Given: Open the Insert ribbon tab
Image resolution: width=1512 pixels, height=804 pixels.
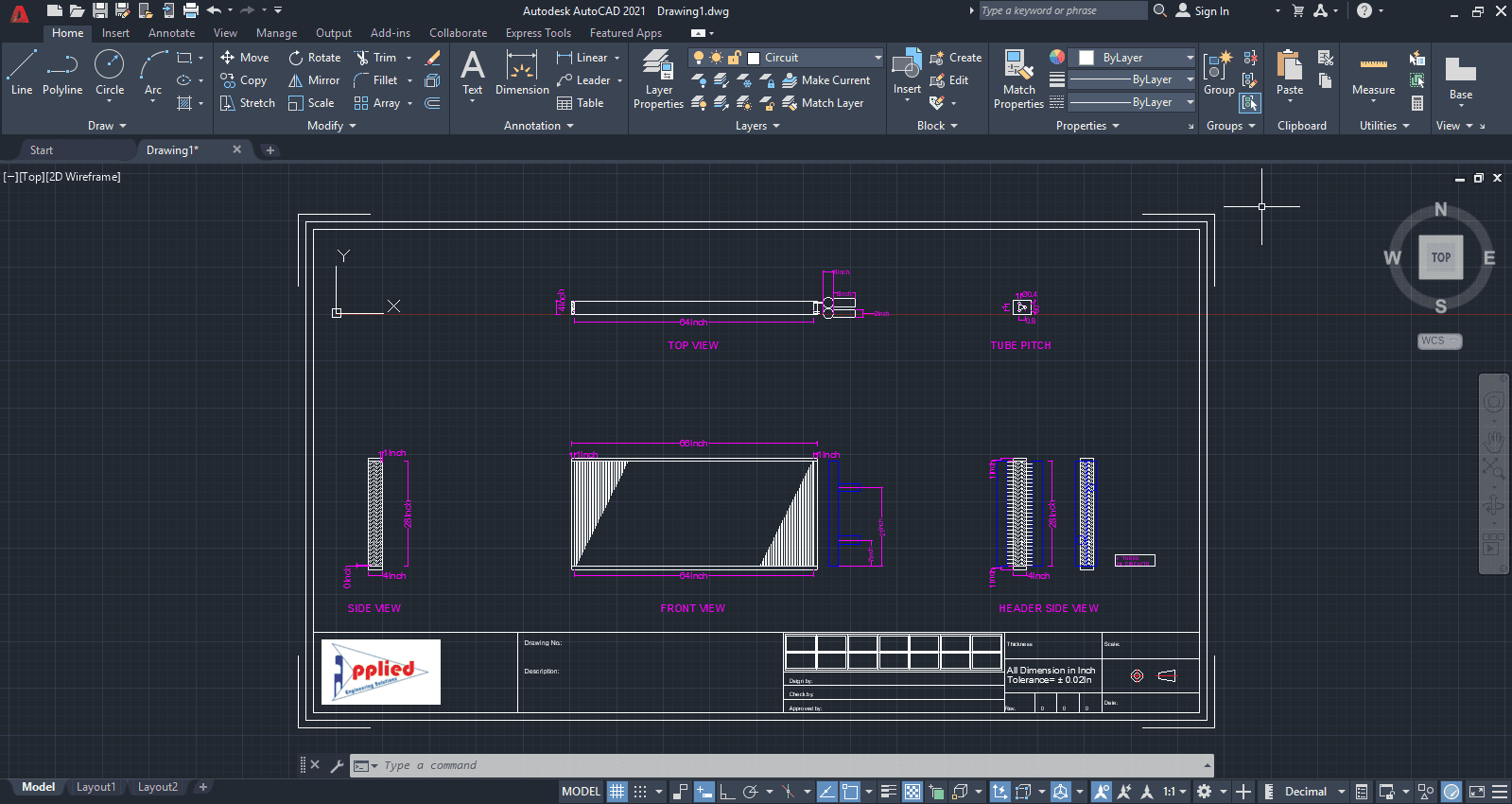Looking at the screenshot, I should coord(115,33).
